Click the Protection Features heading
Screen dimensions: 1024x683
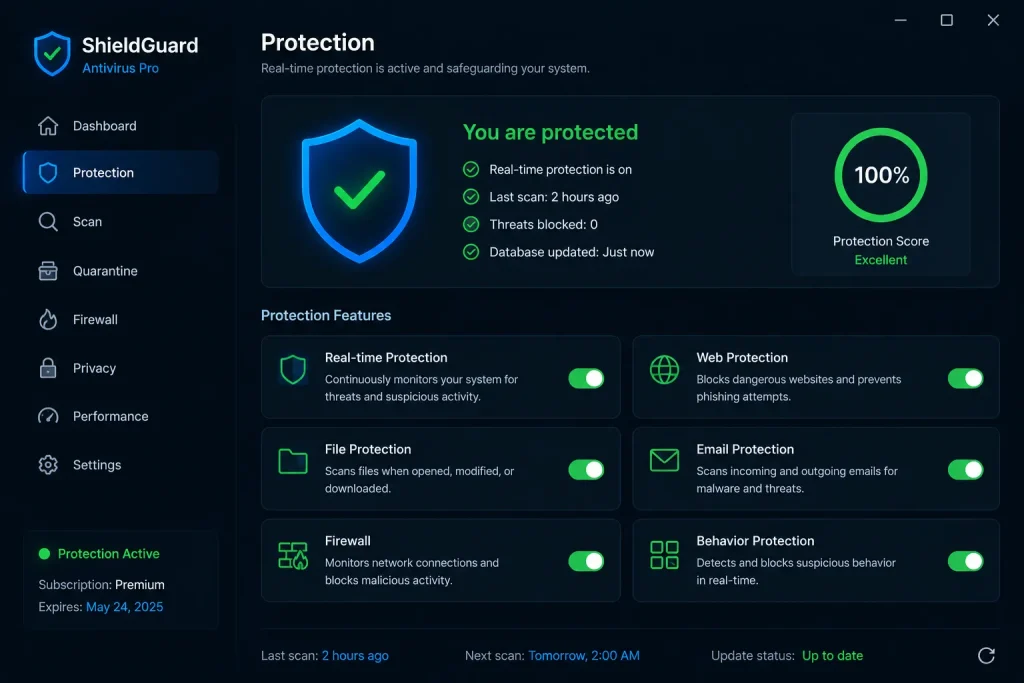pos(326,315)
